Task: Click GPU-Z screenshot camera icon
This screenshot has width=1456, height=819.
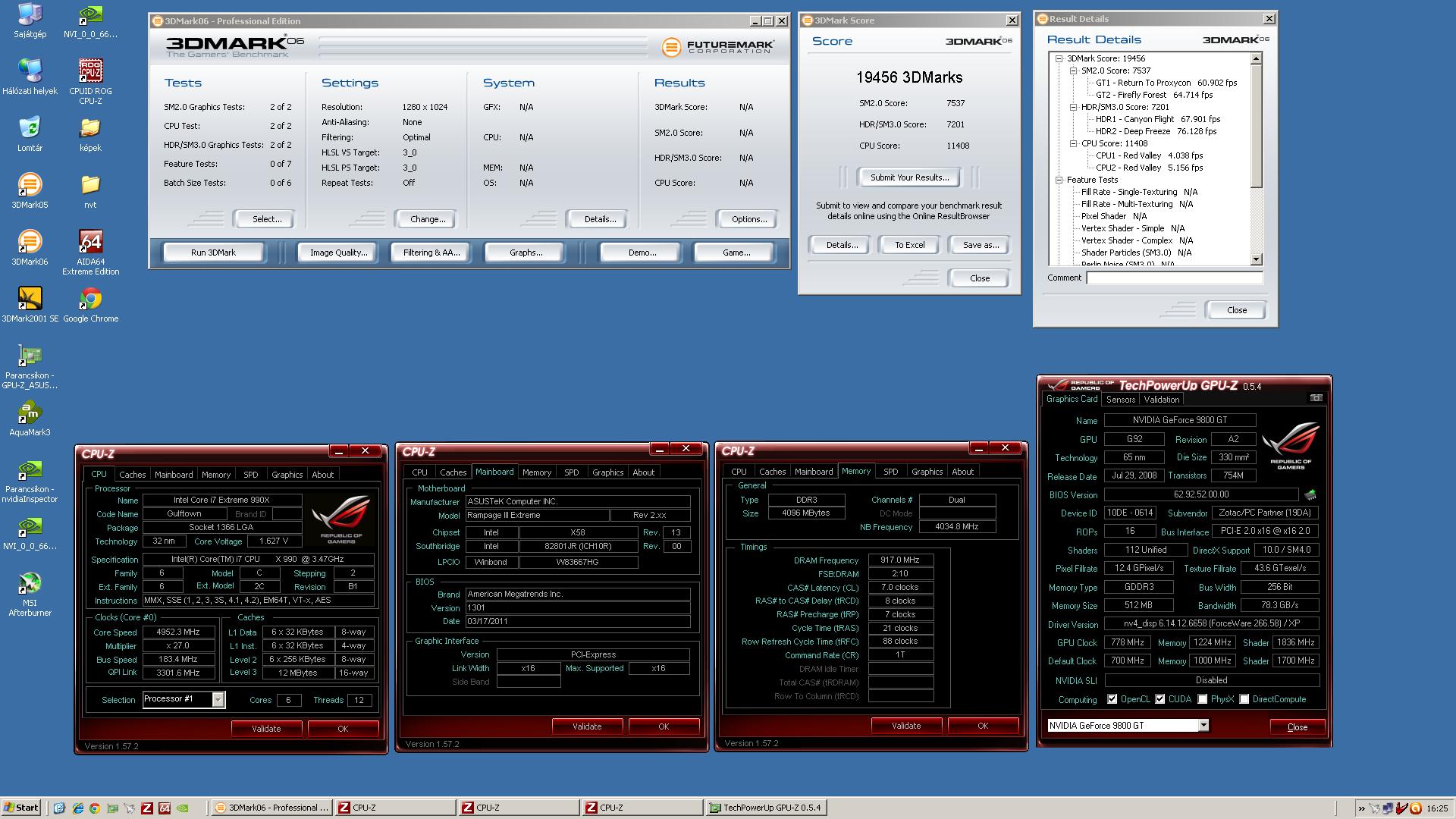Action: tap(1316, 398)
